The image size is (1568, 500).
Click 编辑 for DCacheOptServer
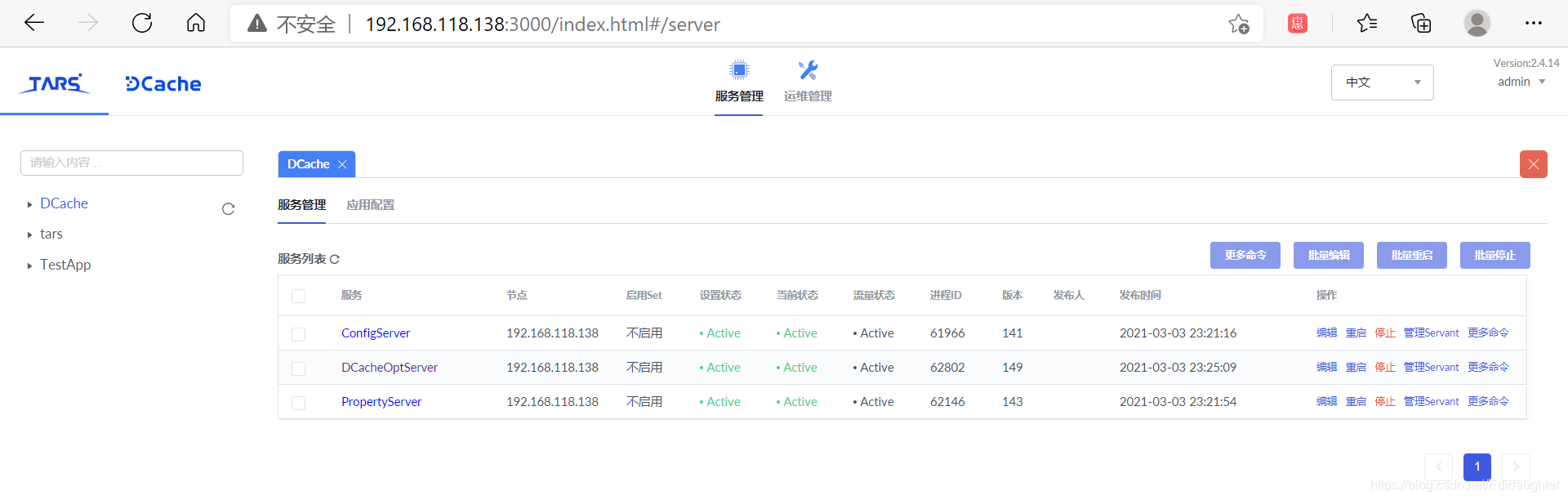point(1326,367)
